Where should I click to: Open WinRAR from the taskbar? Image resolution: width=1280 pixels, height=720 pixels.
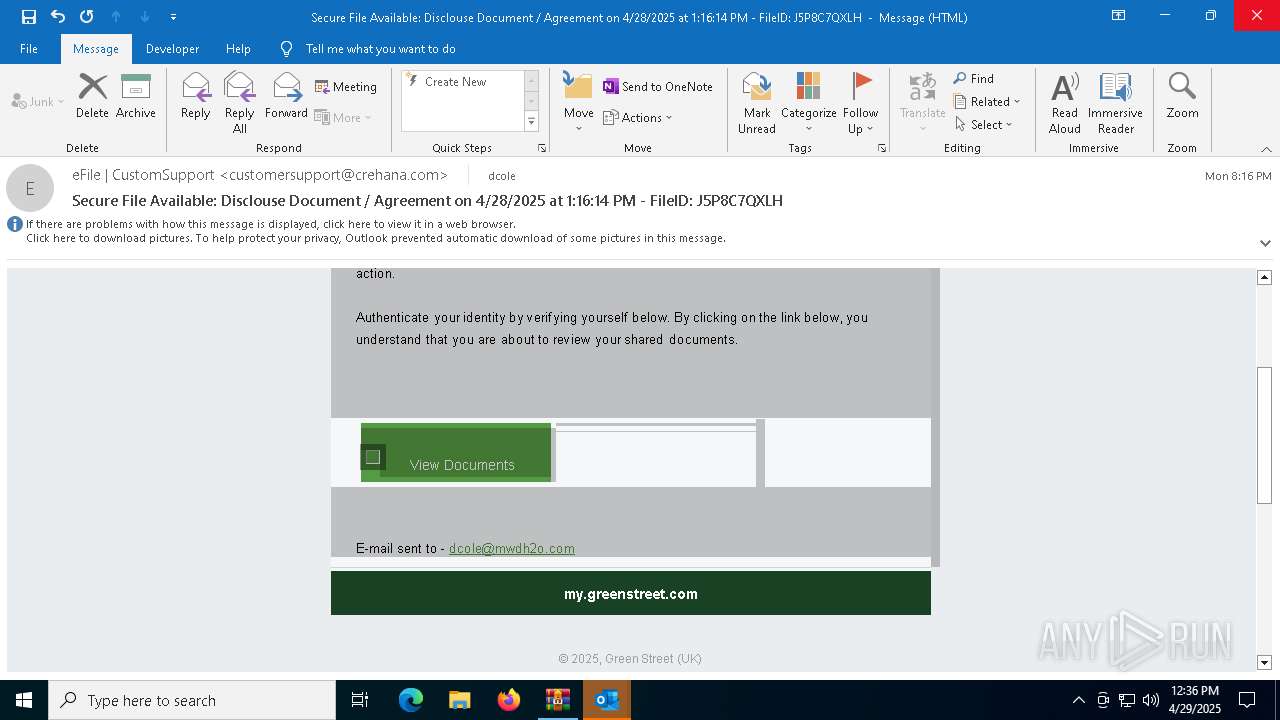coord(557,700)
